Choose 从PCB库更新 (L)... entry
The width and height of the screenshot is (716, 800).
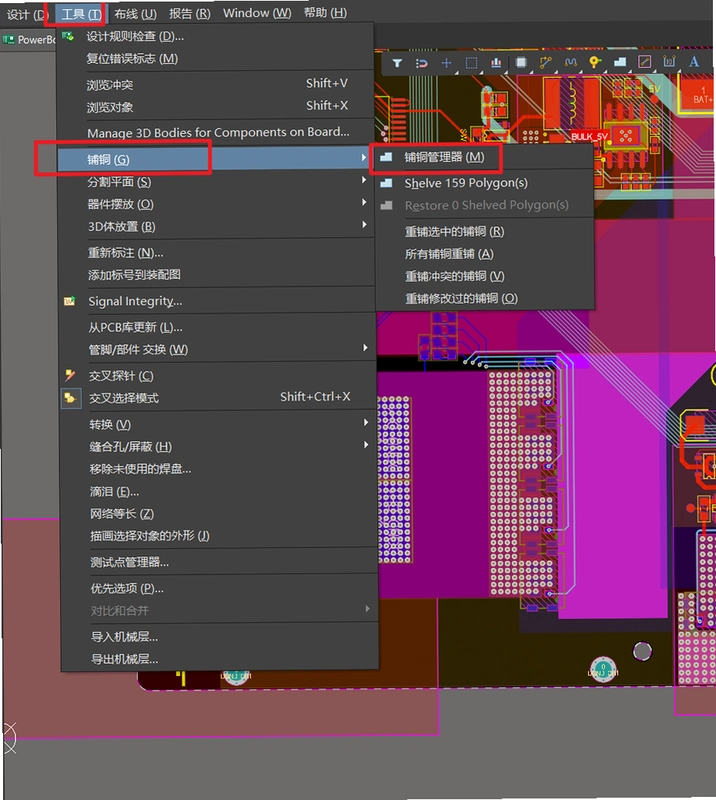click(216, 327)
